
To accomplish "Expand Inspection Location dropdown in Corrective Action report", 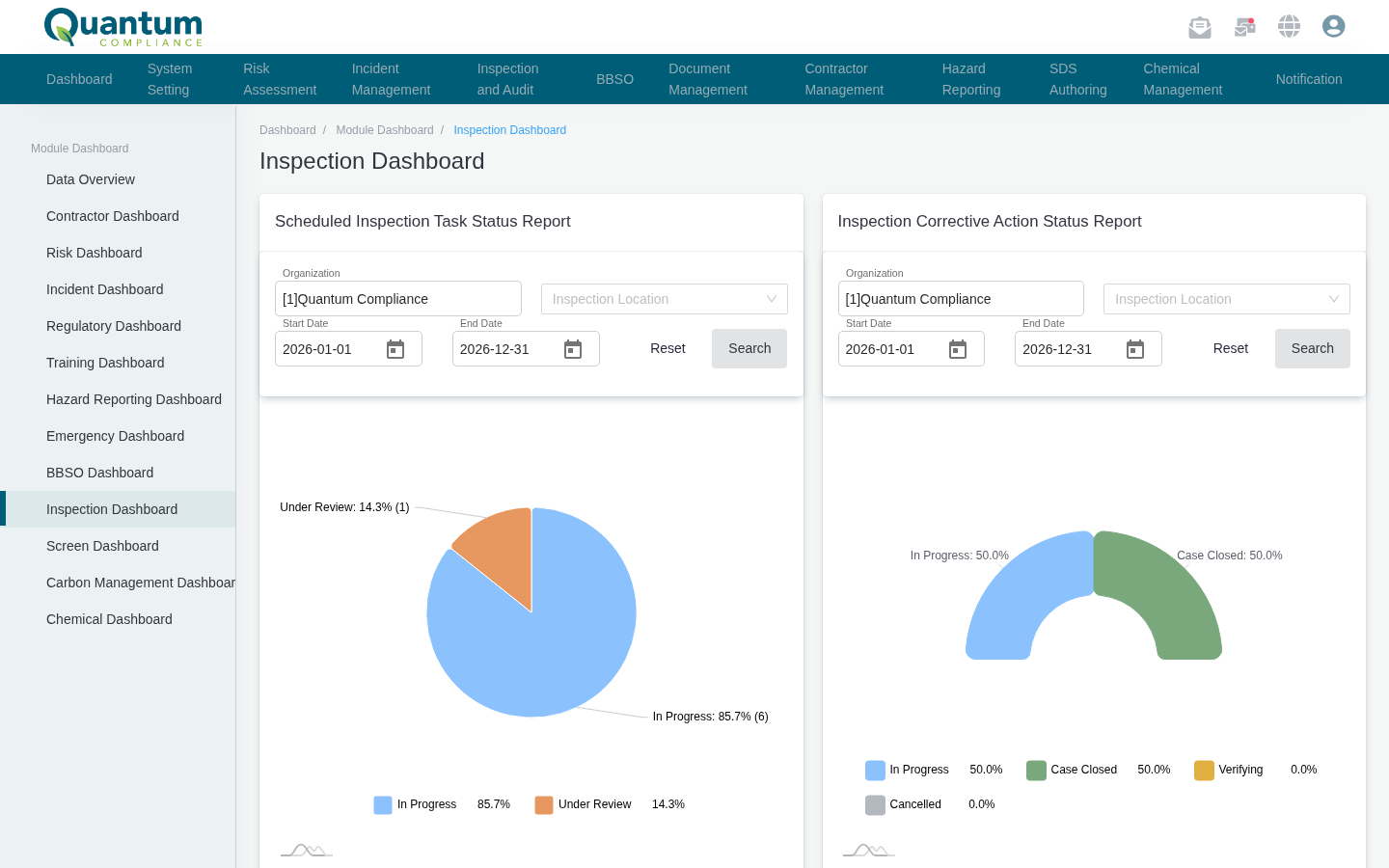I will [1227, 299].
